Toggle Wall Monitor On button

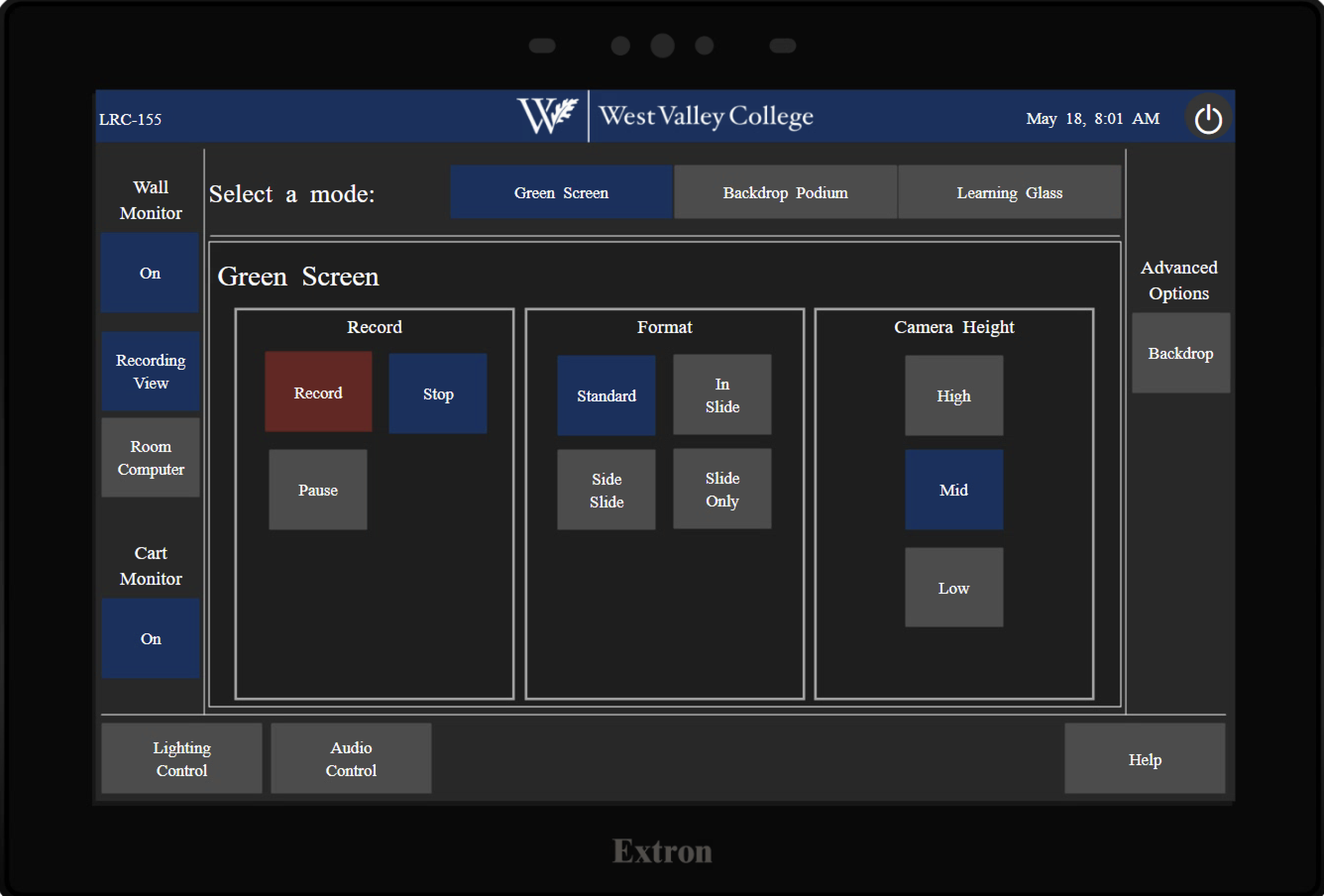(x=150, y=273)
